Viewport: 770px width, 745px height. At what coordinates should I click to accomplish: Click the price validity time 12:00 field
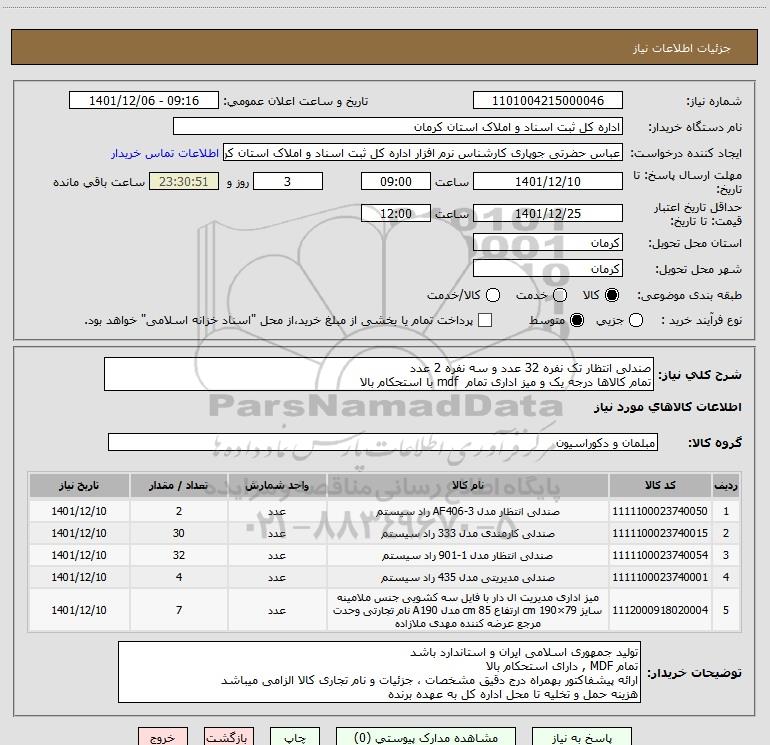pos(396,213)
